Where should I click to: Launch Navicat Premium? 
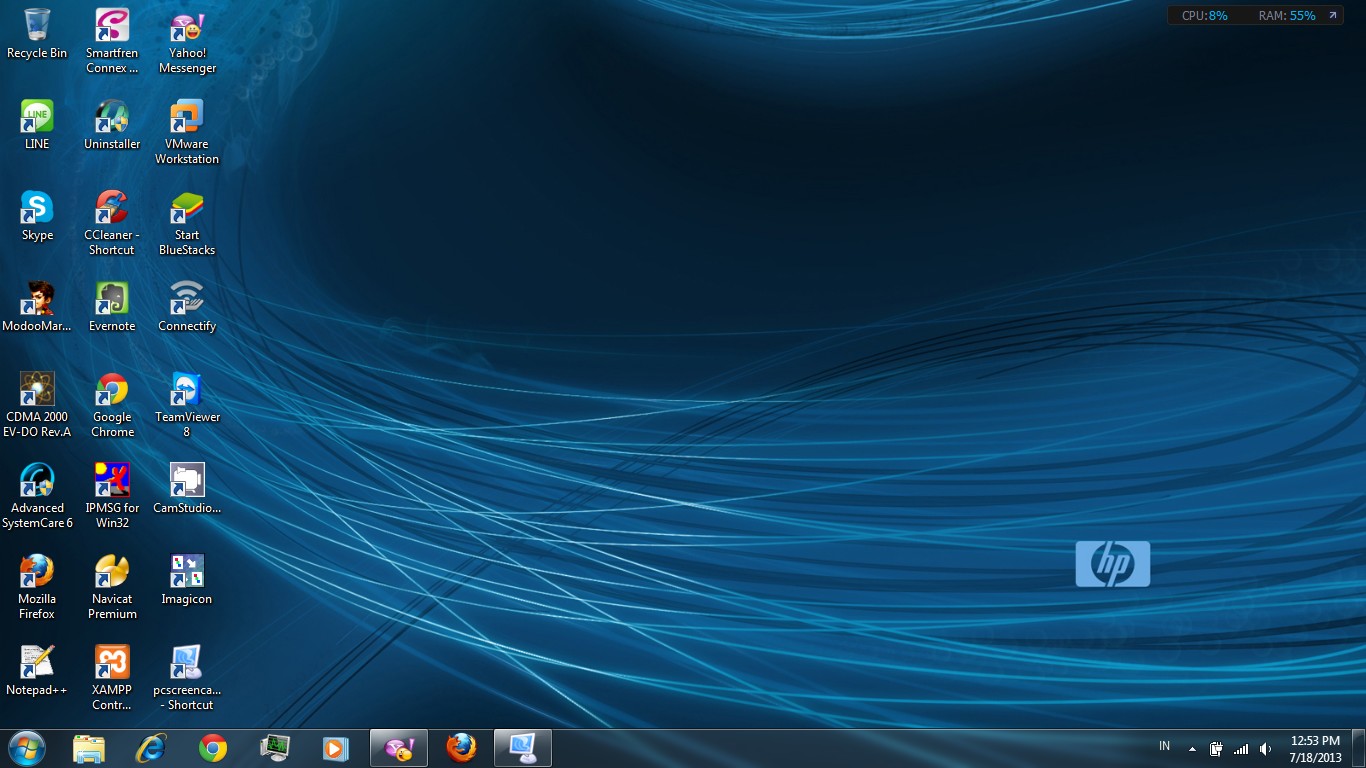[111, 571]
